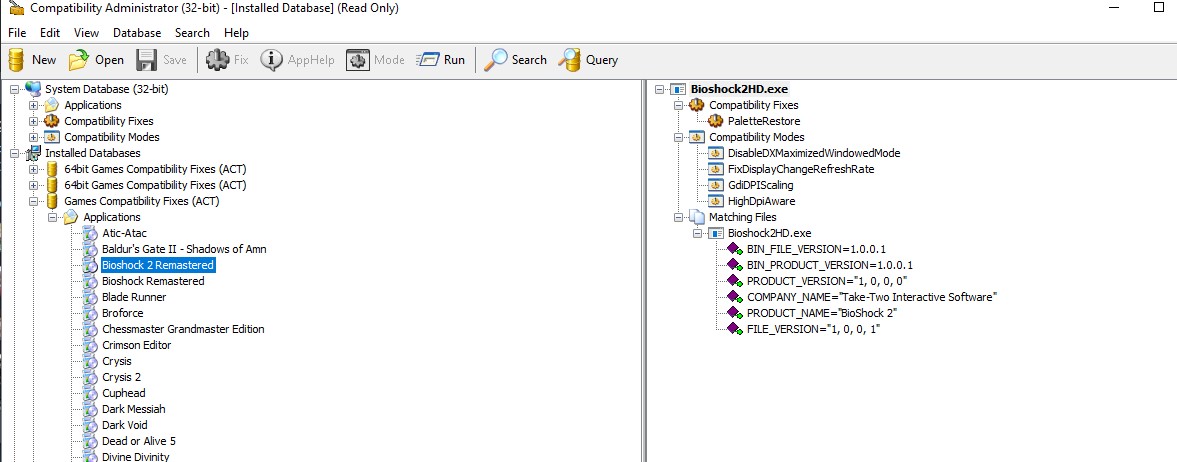Viewport: 1177px width, 462px height.
Task: Select the Broforce application
Action: pos(122,313)
